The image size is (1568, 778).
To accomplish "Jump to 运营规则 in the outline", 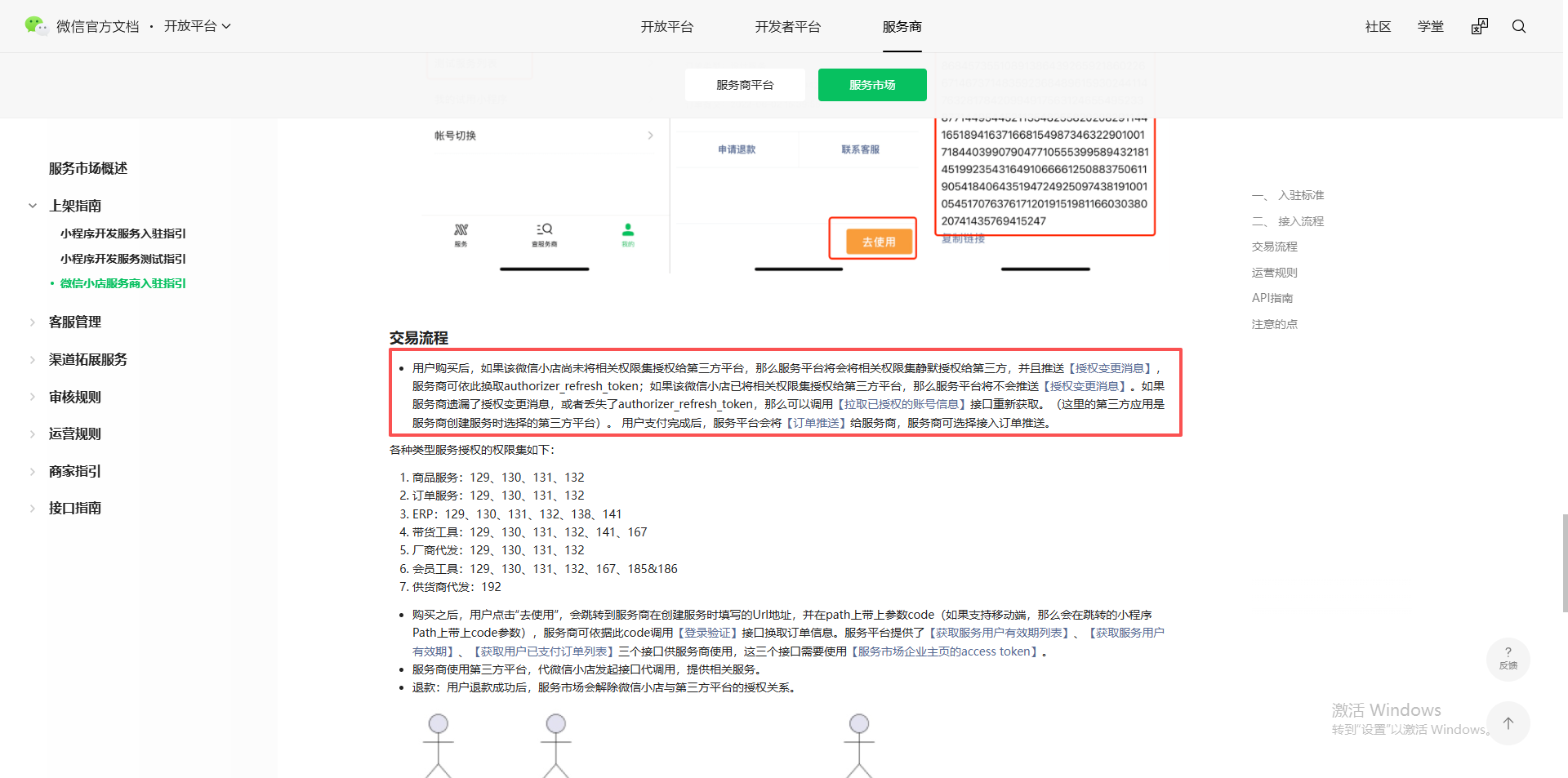I will [x=1275, y=273].
